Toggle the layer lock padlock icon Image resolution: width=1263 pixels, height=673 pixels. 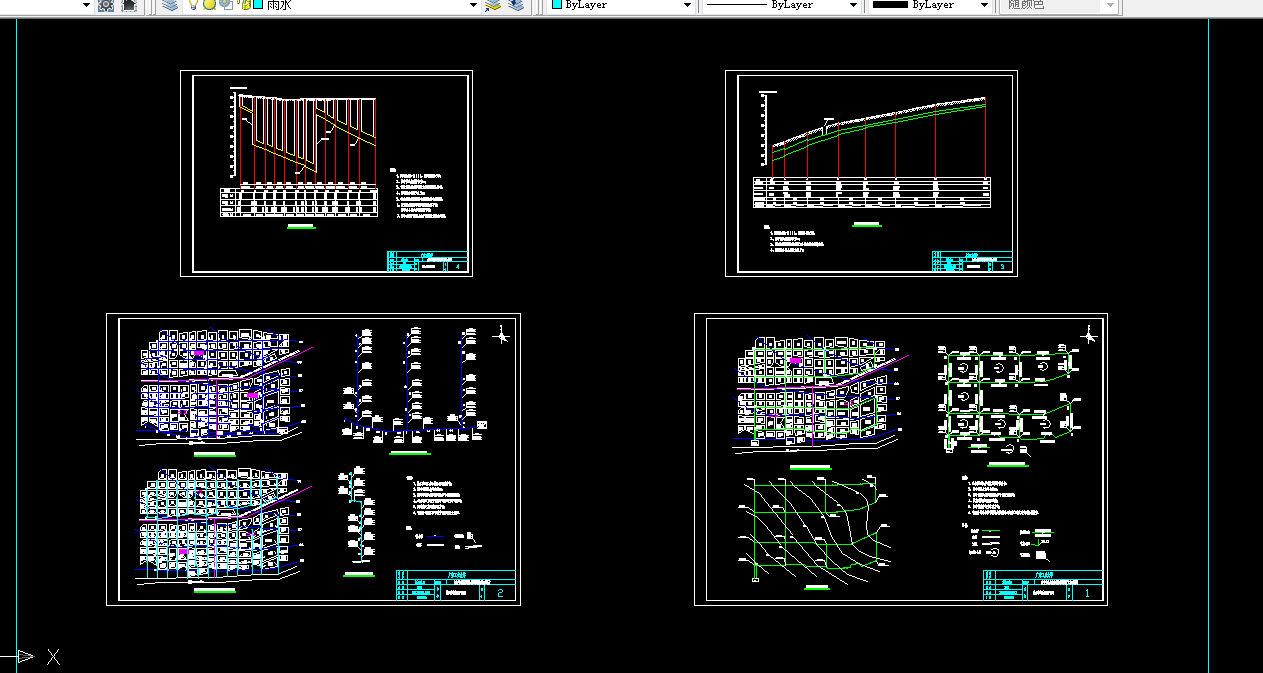pos(244,5)
